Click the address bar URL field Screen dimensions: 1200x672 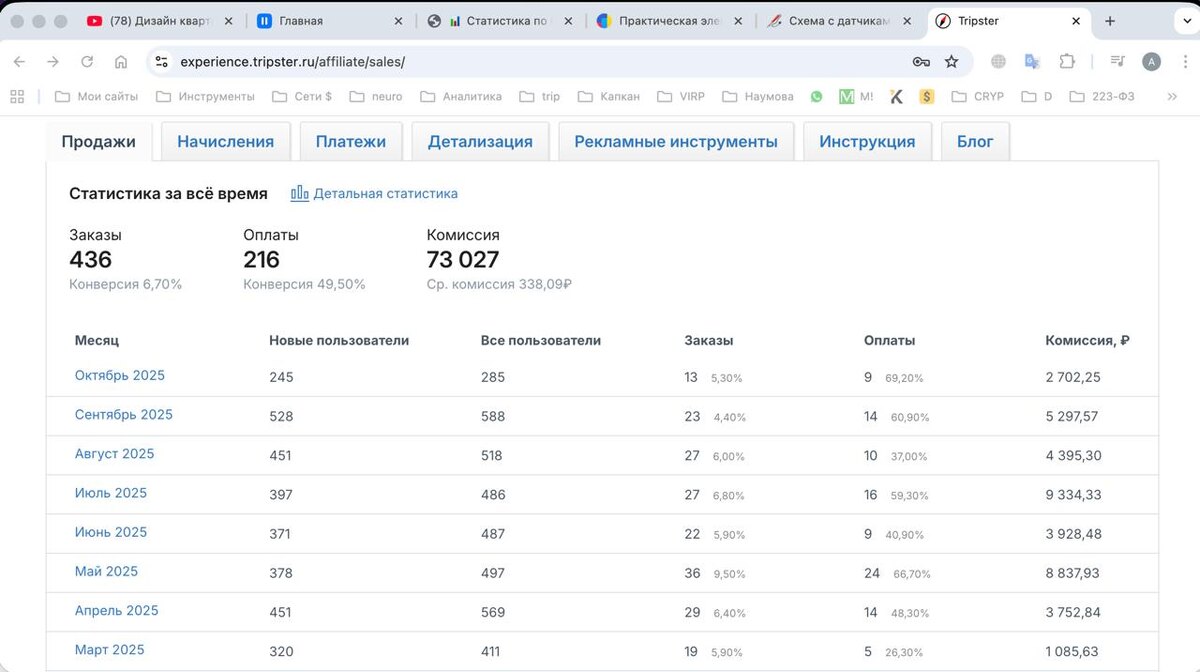[x=500, y=62]
